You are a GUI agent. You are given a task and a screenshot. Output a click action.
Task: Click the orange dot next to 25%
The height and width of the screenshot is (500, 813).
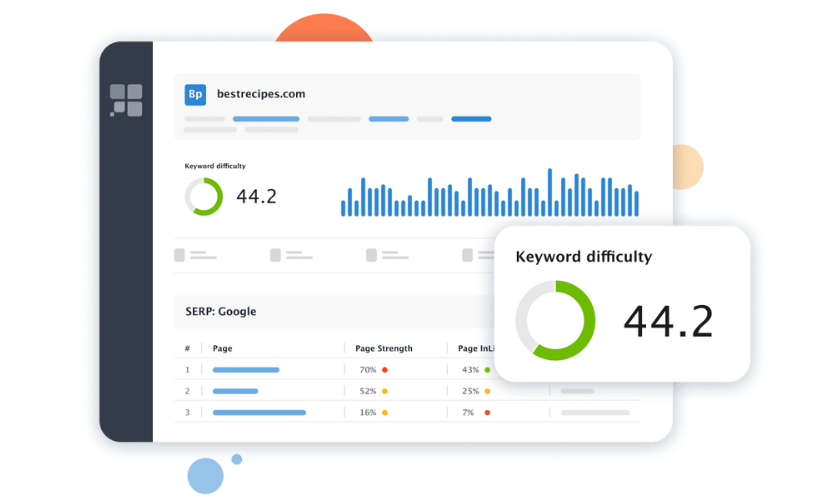click(487, 391)
